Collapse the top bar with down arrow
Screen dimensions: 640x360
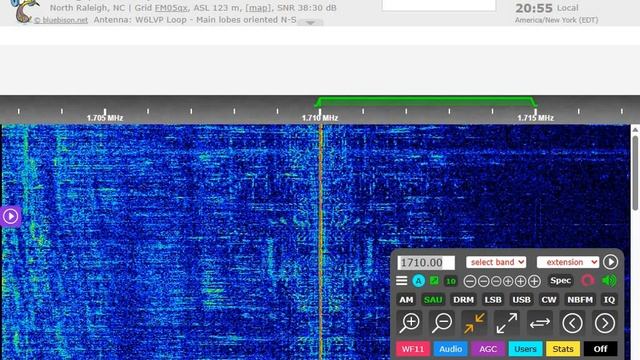pyautogui.click(x=310, y=23)
